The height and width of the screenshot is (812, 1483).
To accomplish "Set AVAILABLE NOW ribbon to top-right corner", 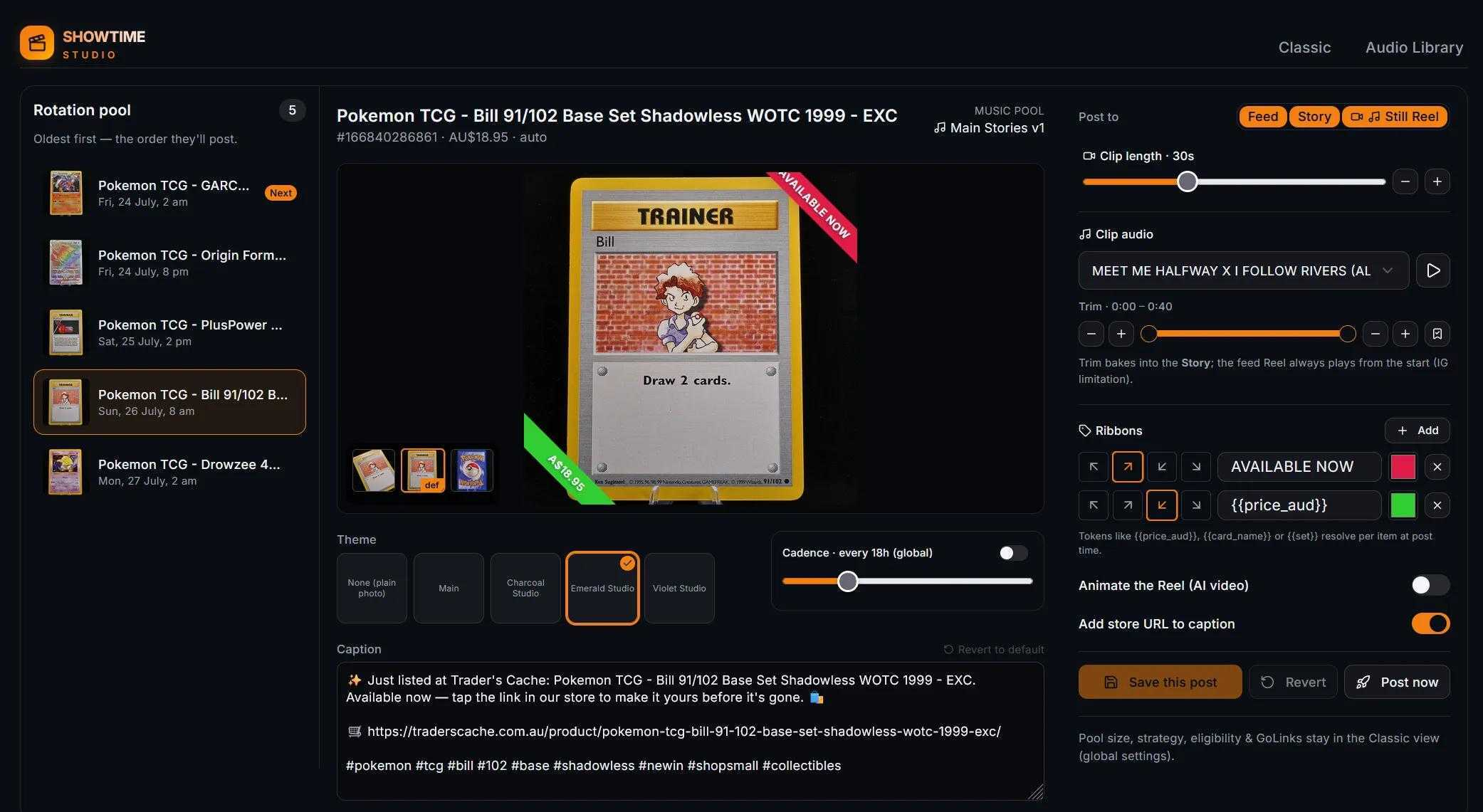I will coord(1128,467).
